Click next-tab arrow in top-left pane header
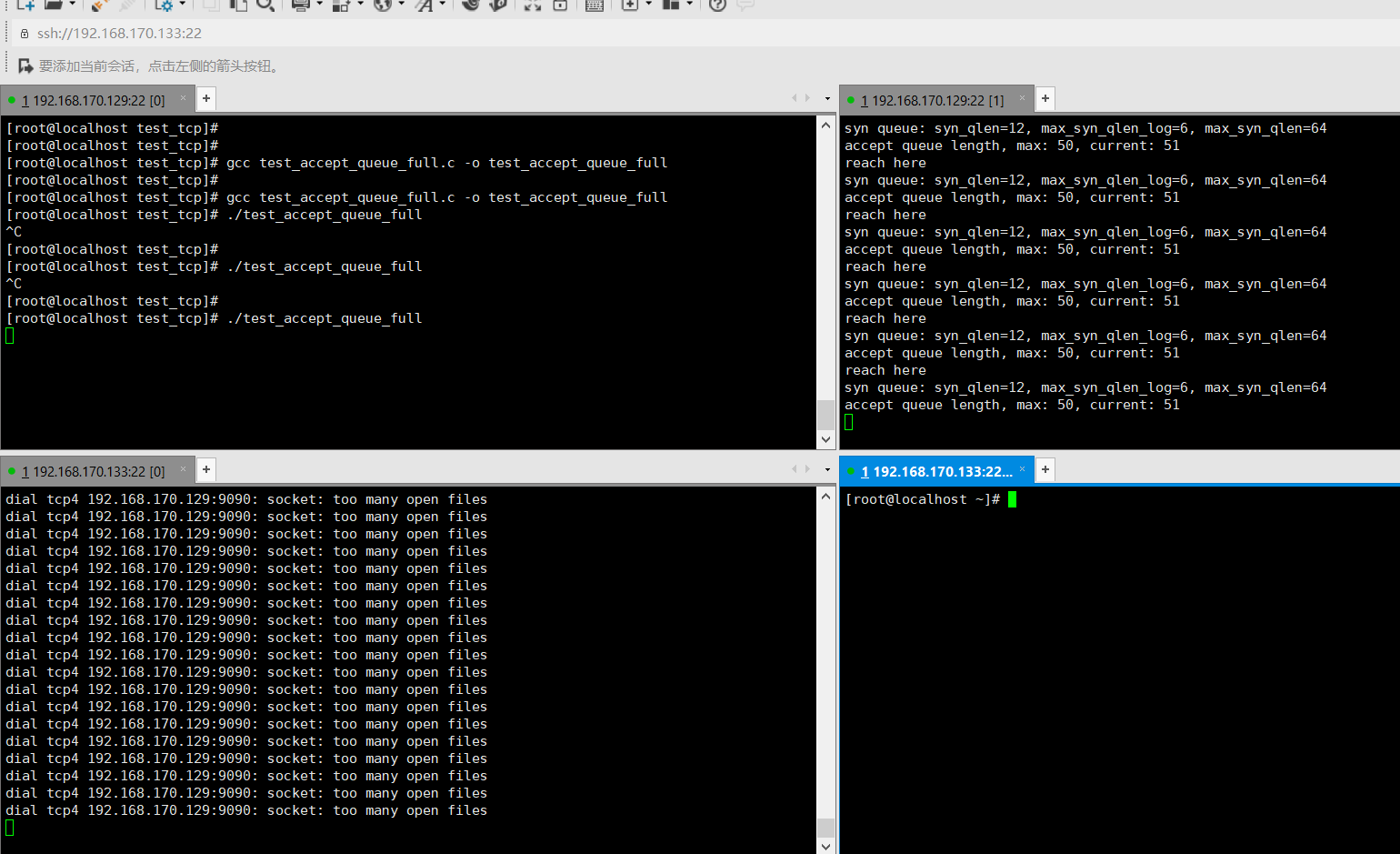 pyautogui.click(x=807, y=98)
